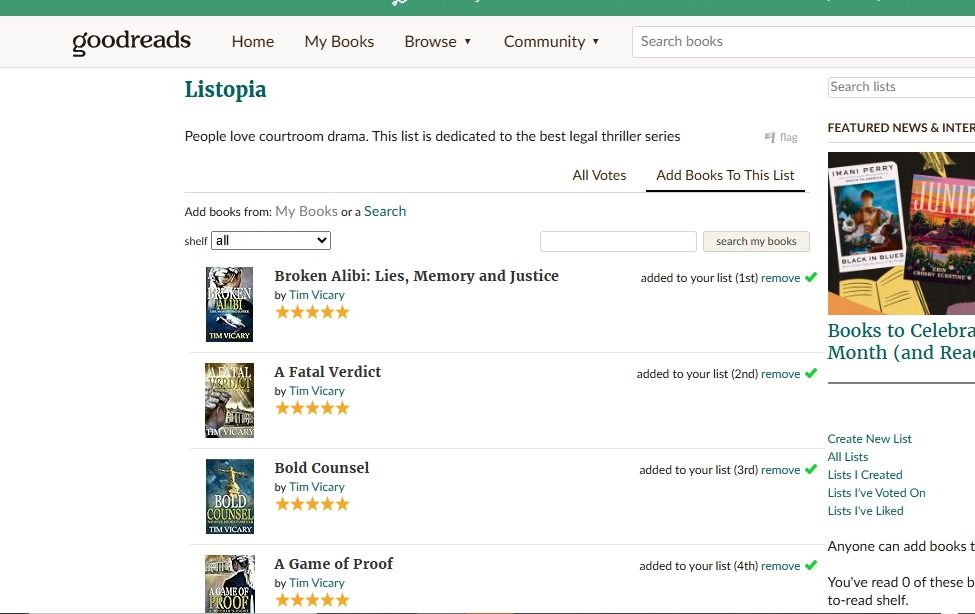Open Broken Alibi book cover thumbnail
The width and height of the screenshot is (975, 614).
pos(229,305)
